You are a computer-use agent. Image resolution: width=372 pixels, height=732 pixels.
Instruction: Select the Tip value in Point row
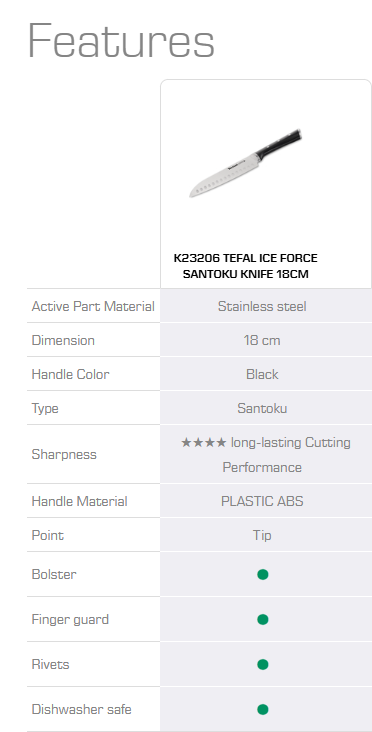pos(262,535)
